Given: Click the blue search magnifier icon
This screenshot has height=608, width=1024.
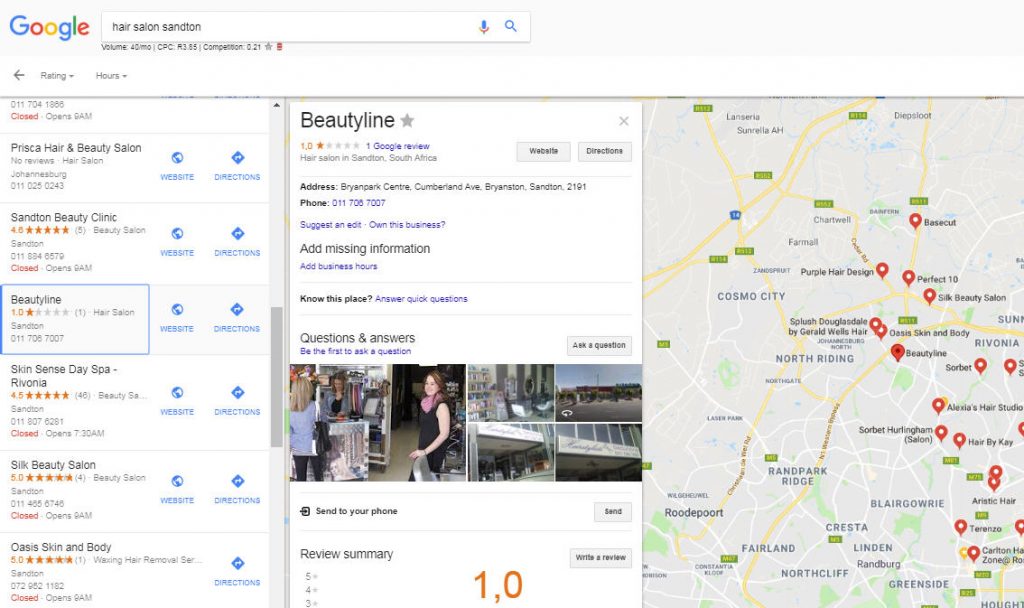Looking at the screenshot, I should tap(511, 26).
